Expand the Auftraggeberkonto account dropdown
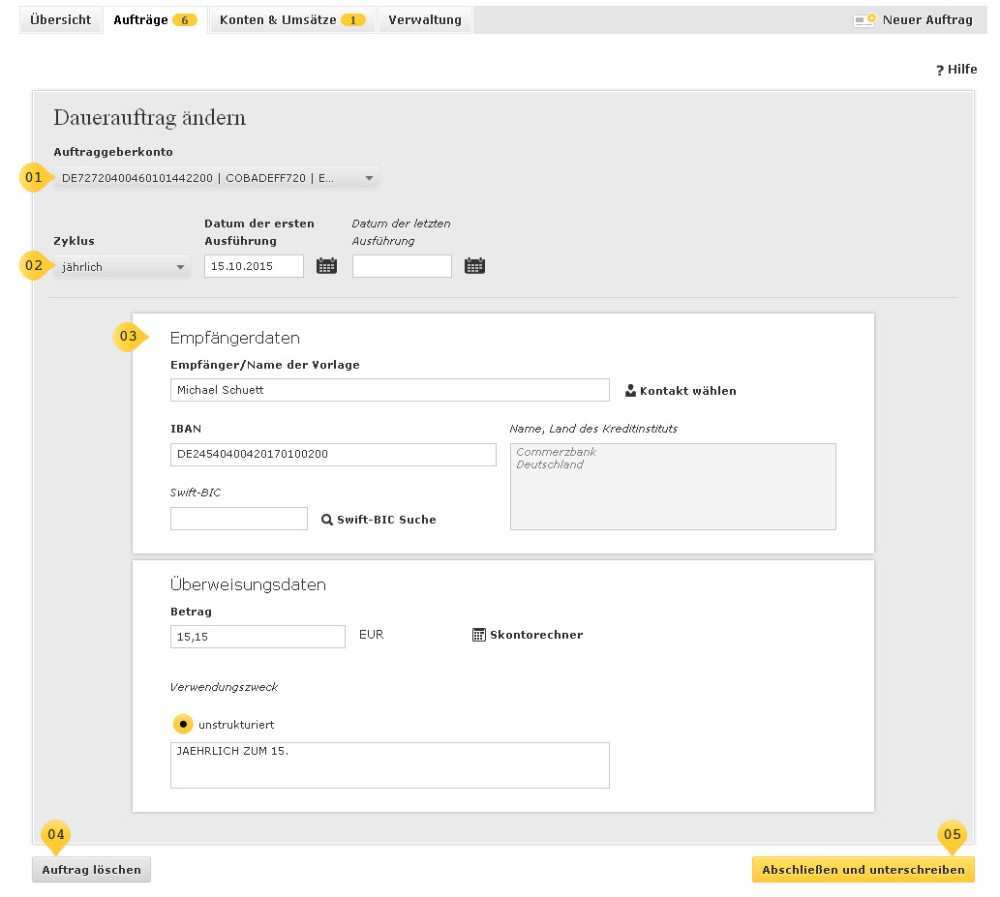This screenshot has width=1000, height=897. pos(368,178)
